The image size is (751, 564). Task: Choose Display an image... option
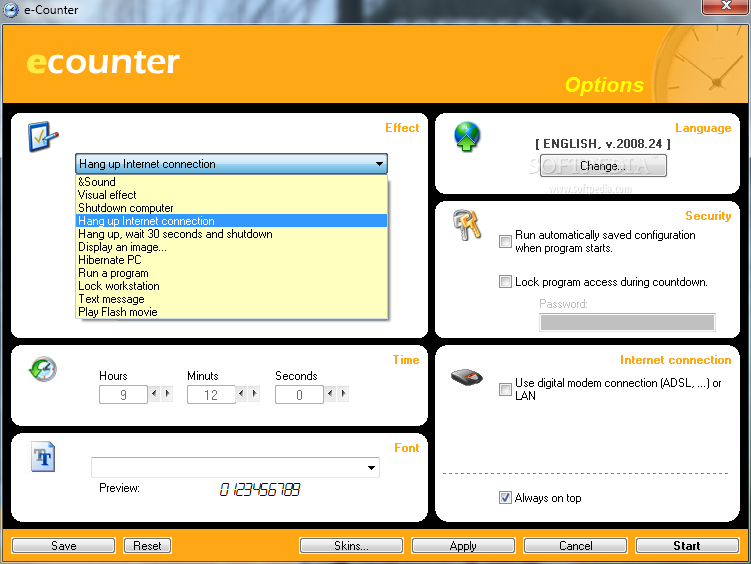tap(232, 247)
